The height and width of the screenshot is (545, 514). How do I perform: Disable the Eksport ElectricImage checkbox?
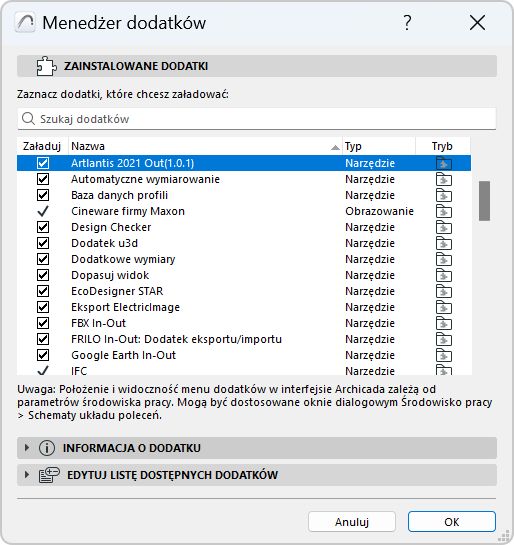[x=43, y=307]
